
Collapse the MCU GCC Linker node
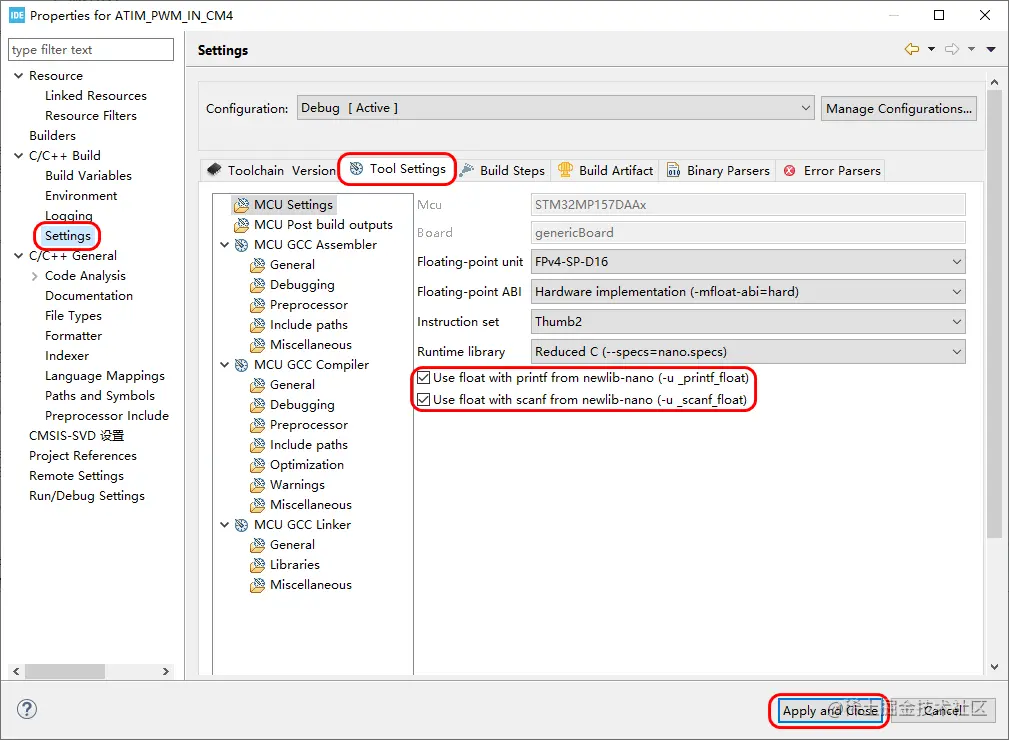coord(225,525)
